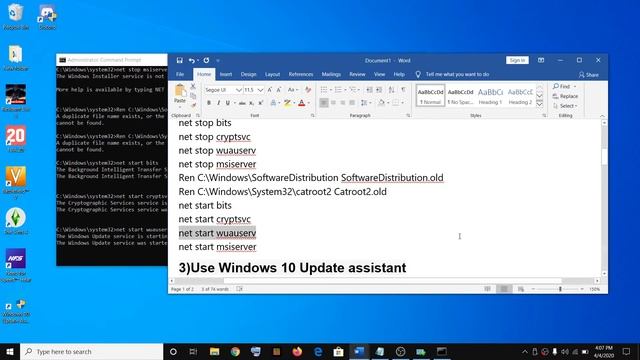Toggle align left for paragraph

324,103
